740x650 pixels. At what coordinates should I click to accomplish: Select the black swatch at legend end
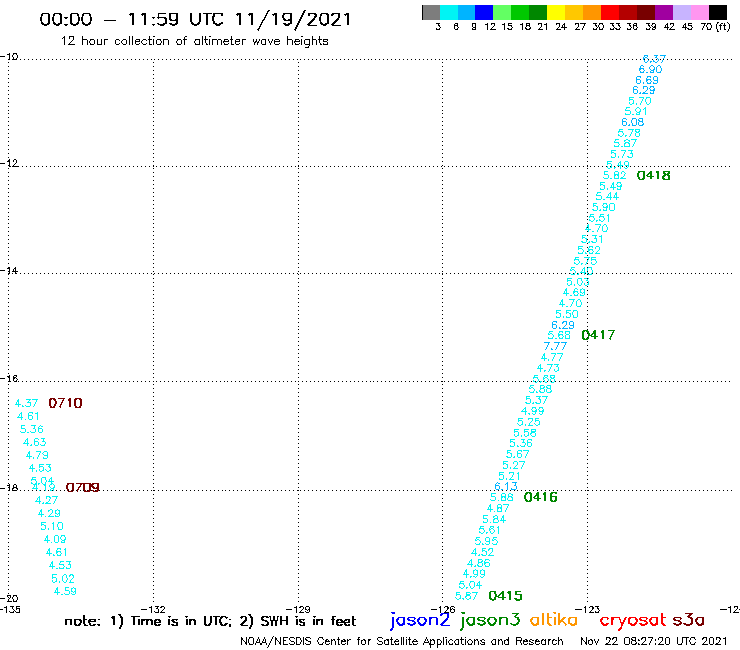(x=718, y=12)
